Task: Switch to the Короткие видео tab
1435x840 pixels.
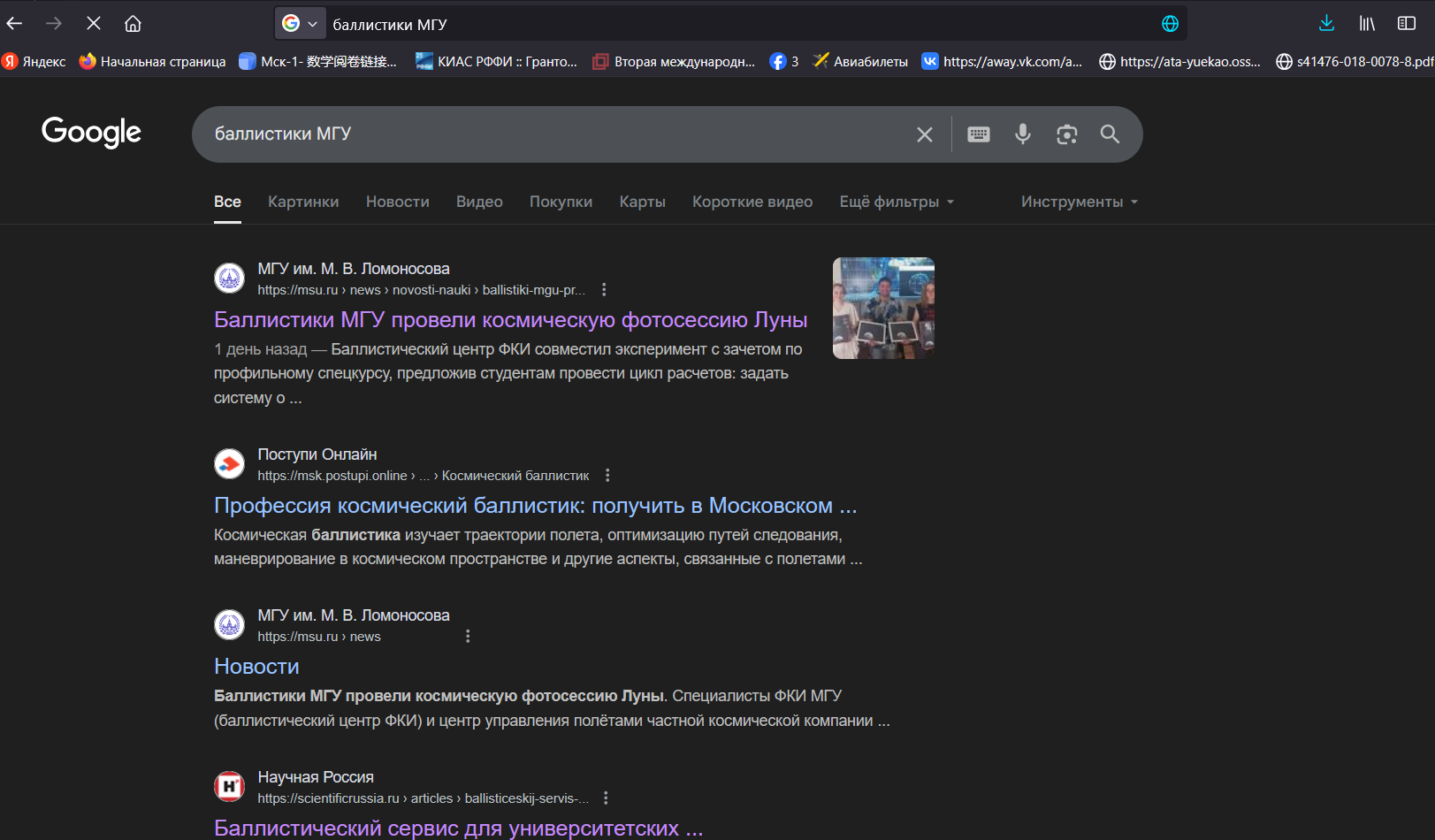Action: [752, 202]
